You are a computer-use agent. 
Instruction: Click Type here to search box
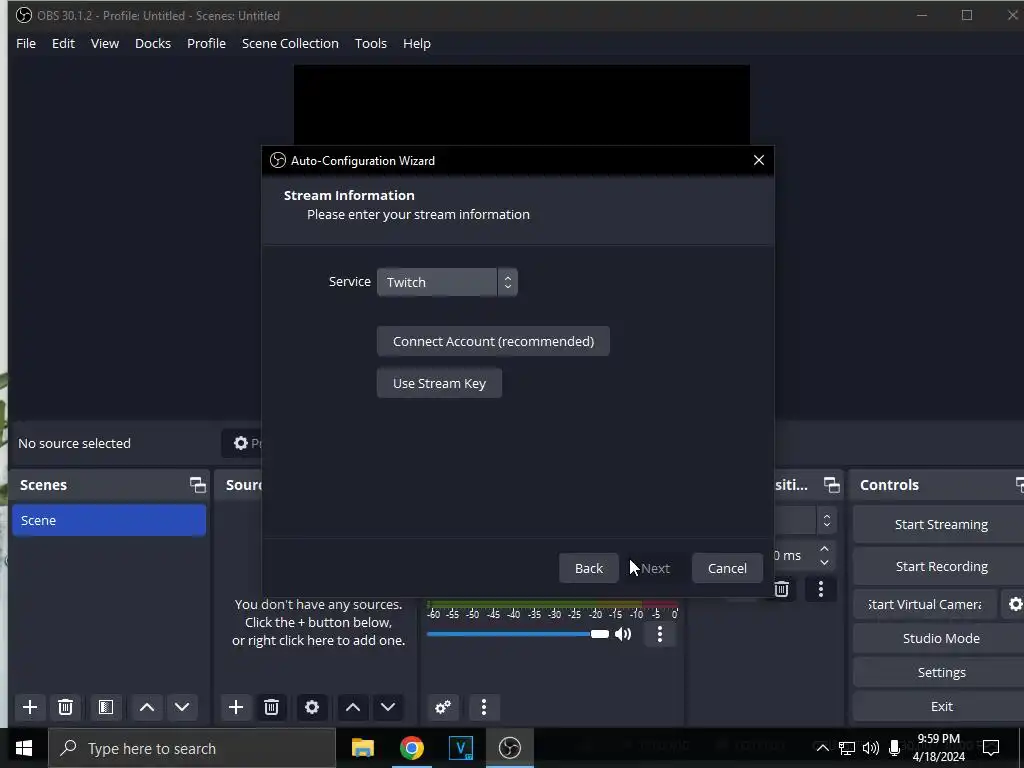tap(192, 748)
